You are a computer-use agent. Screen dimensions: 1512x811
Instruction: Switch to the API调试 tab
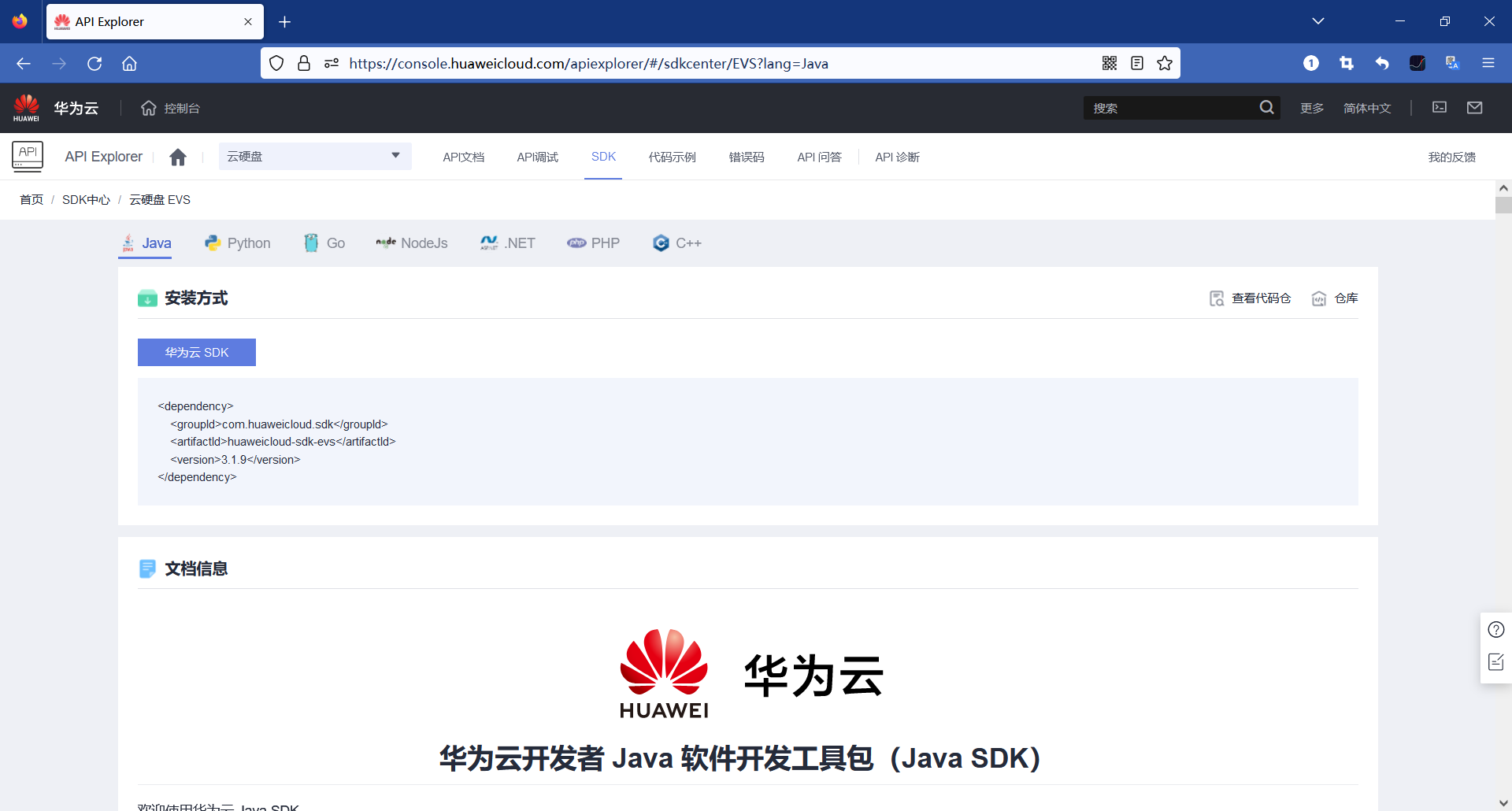click(537, 157)
